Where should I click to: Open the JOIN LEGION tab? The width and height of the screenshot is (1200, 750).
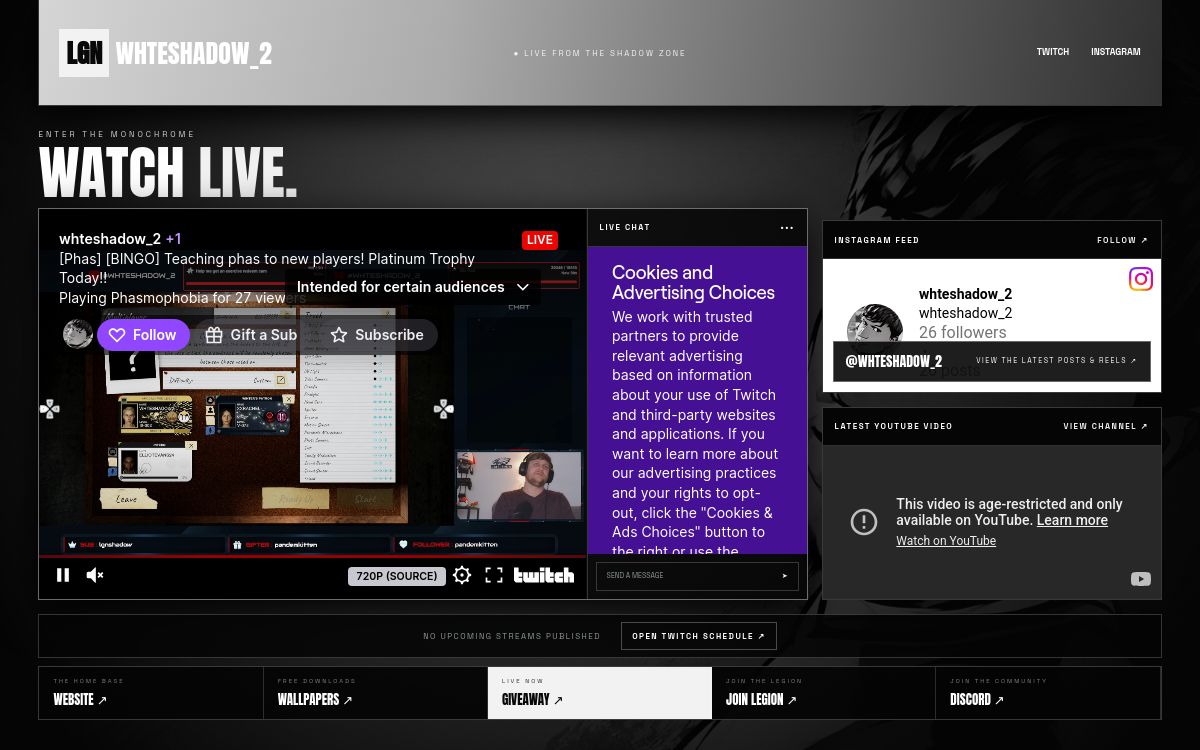click(824, 693)
